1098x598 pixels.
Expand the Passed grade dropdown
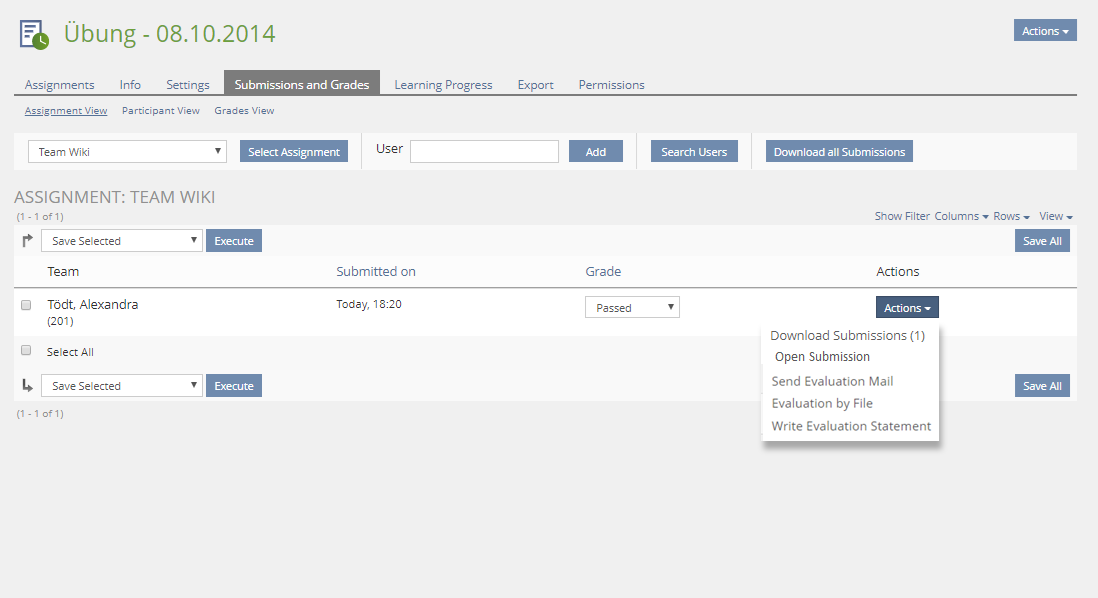coord(632,307)
